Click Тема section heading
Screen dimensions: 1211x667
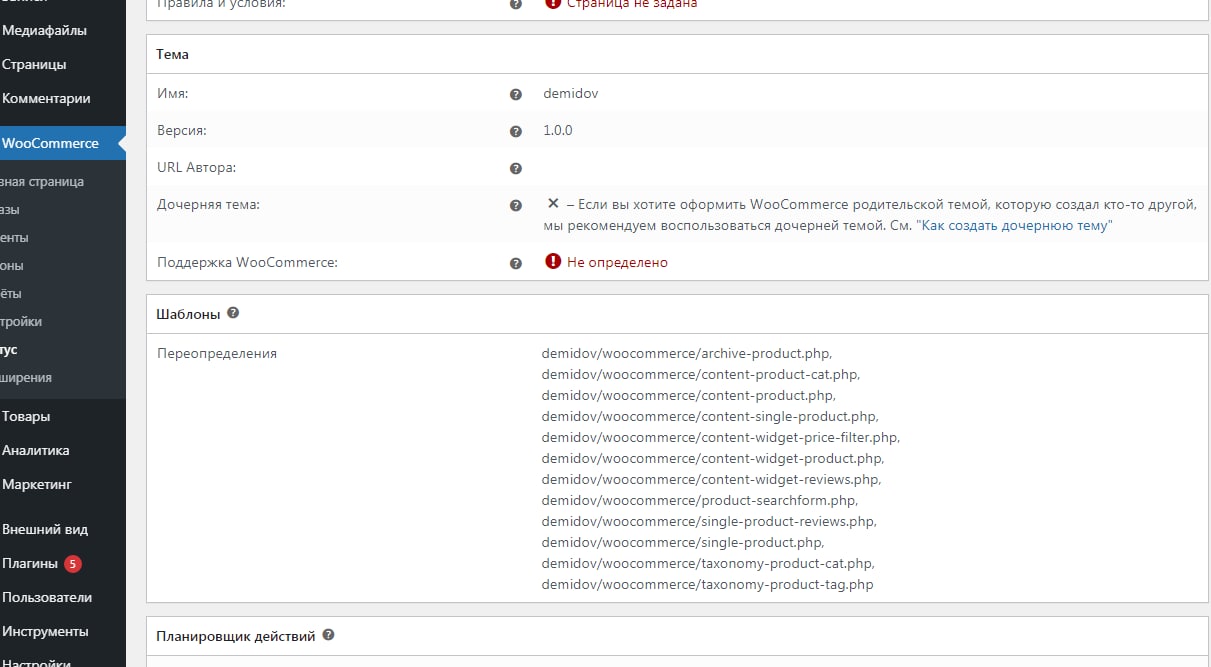coord(173,54)
